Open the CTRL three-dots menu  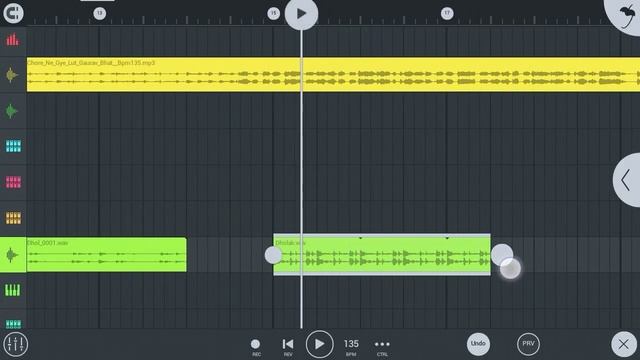(x=382, y=347)
